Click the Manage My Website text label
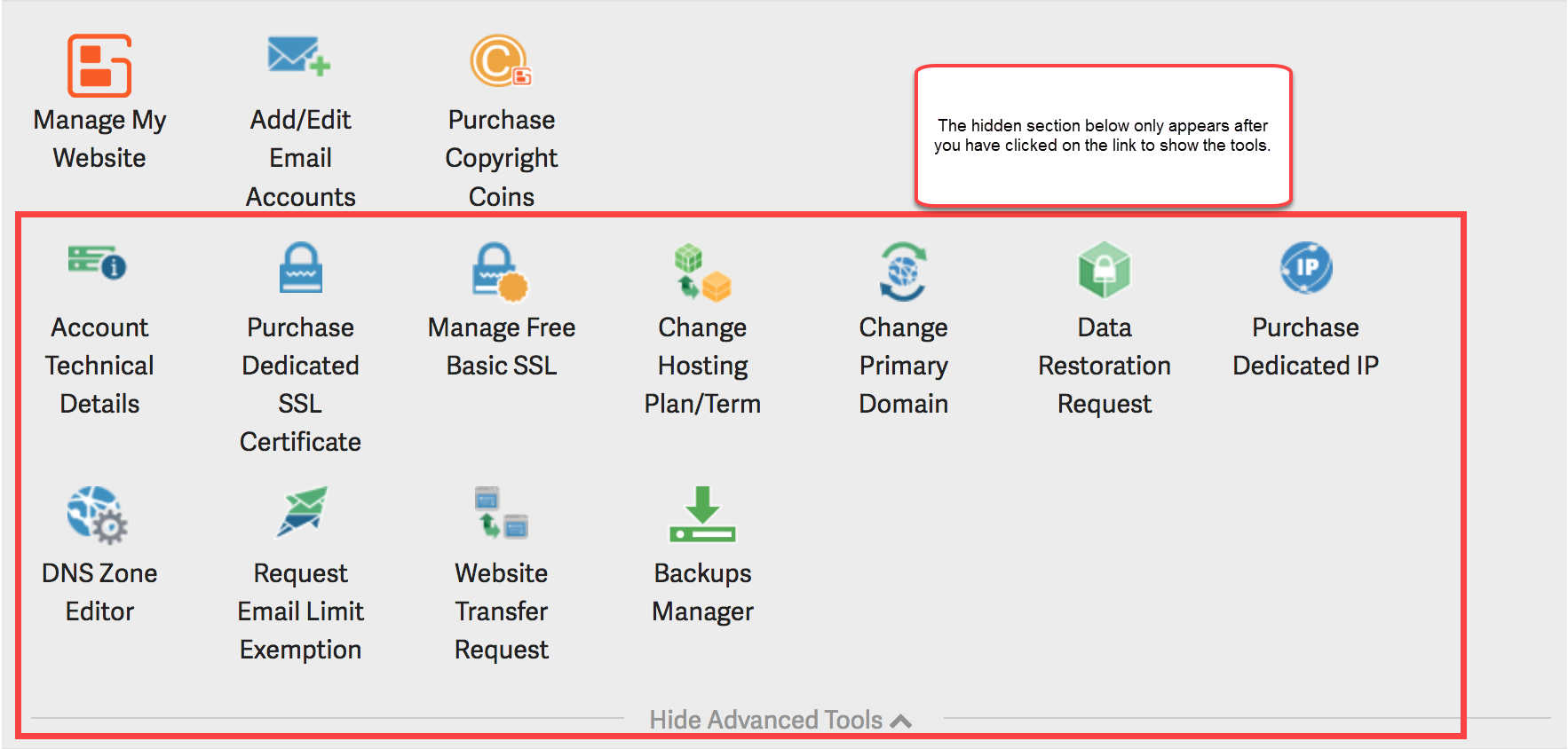 pos(99,138)
